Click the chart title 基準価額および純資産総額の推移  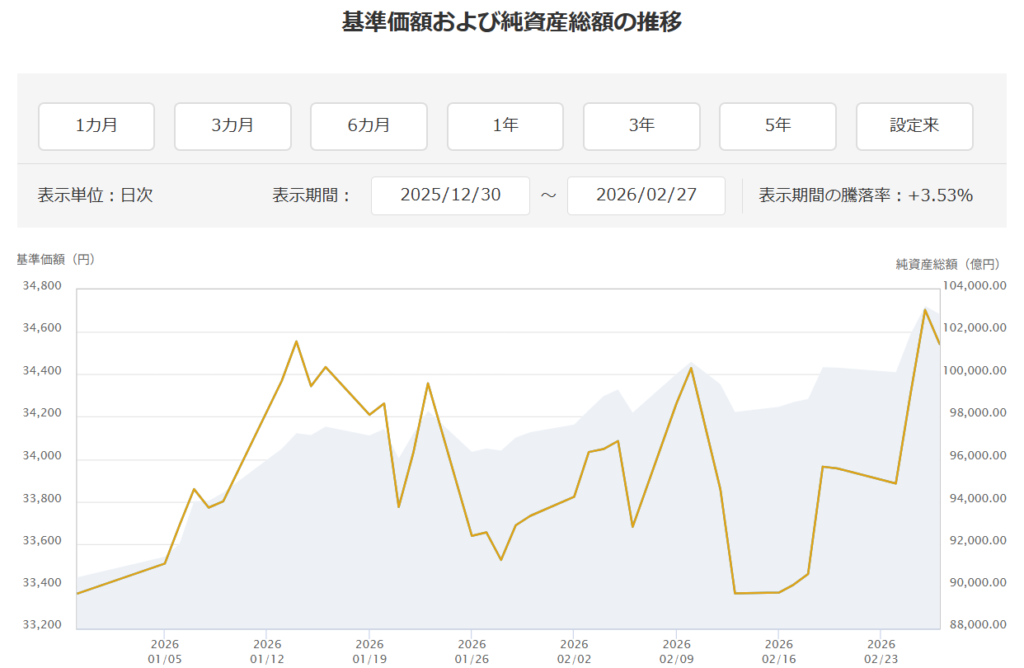click(512, 22)
